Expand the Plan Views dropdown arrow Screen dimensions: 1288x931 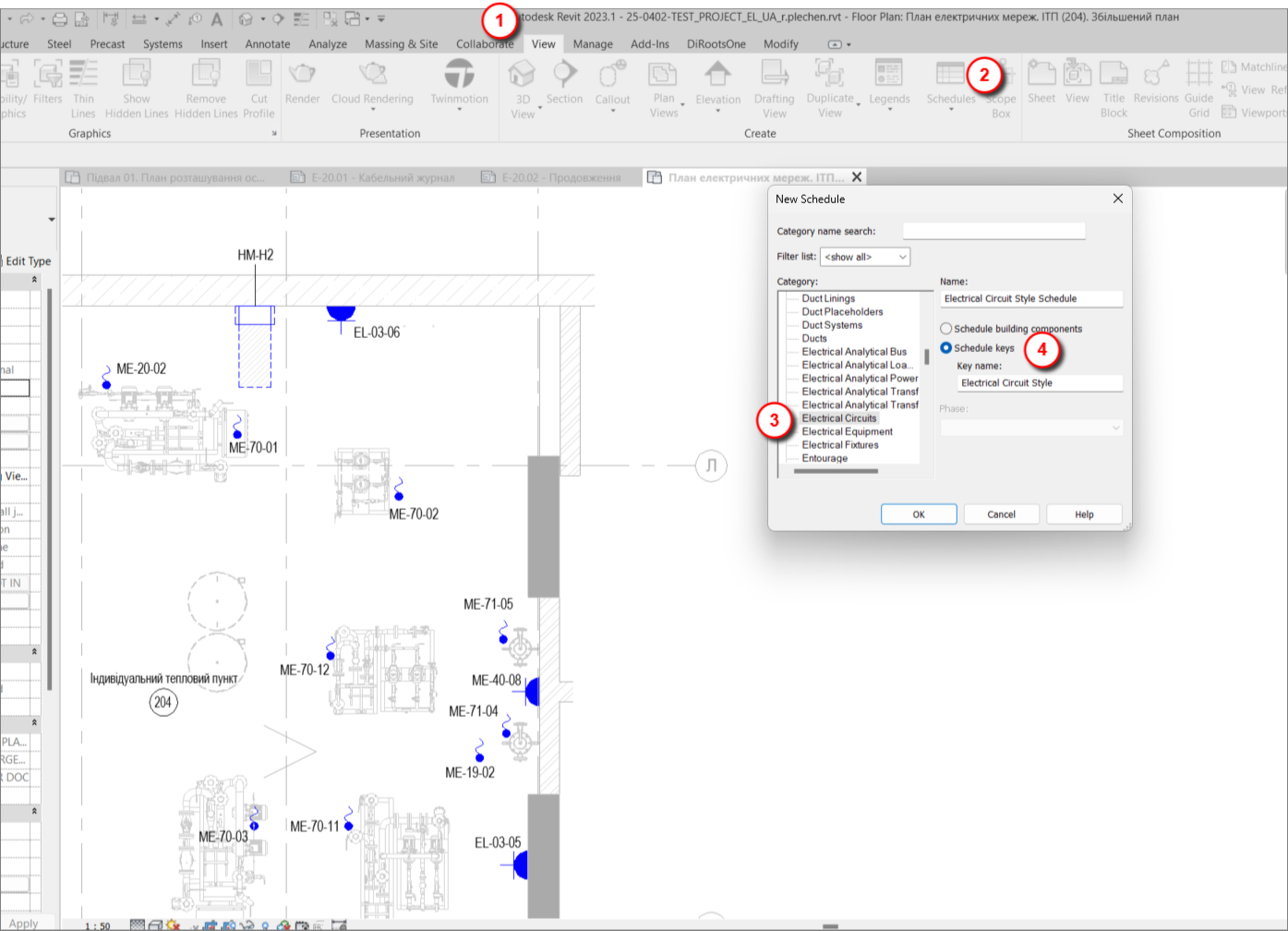pos(682,106)
